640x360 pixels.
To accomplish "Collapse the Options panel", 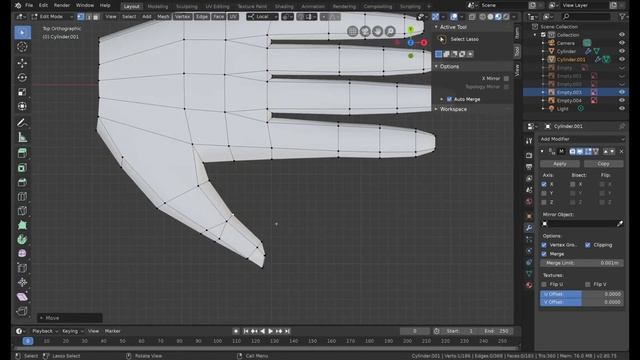I will pos(436,66).
